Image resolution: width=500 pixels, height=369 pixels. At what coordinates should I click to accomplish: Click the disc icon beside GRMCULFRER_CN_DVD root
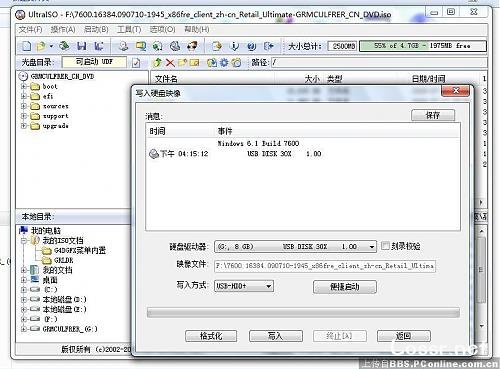(x=23, y=76)
